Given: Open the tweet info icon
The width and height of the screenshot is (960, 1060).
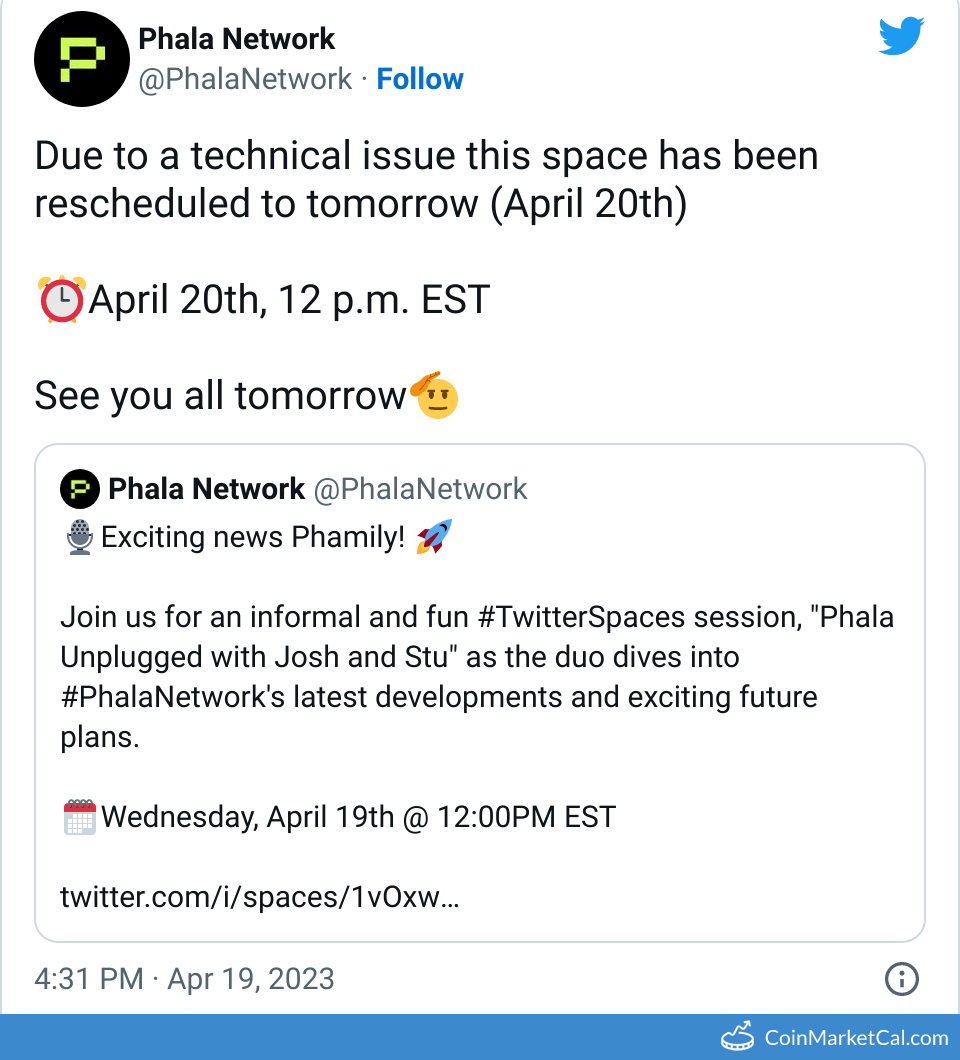Looking at the screenshot, I should click(902, 979).
